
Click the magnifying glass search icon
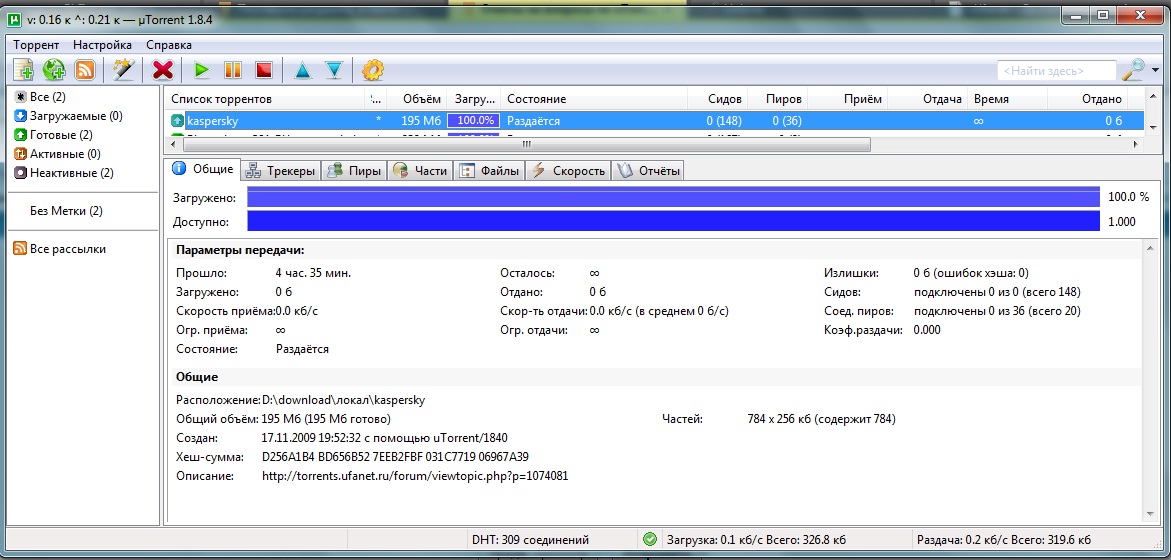[x=1133, y=70]
